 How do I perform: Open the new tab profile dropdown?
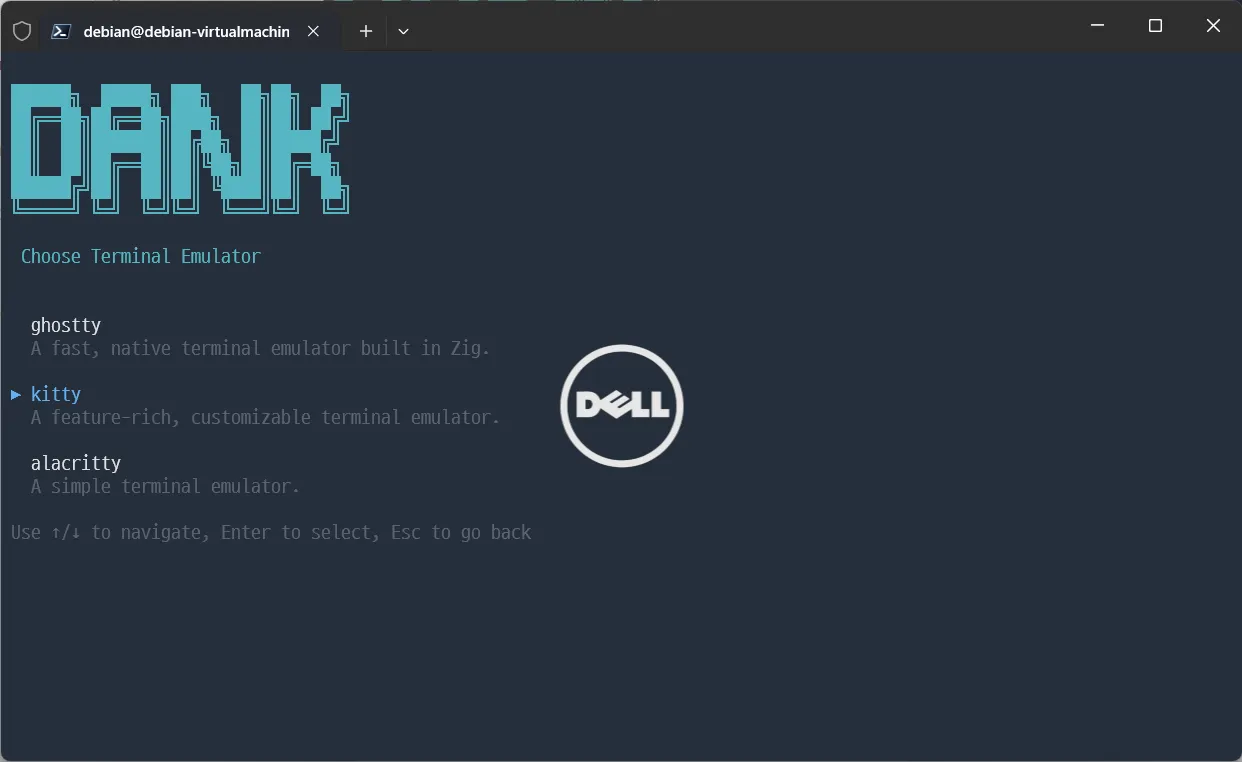coord(403,31)
